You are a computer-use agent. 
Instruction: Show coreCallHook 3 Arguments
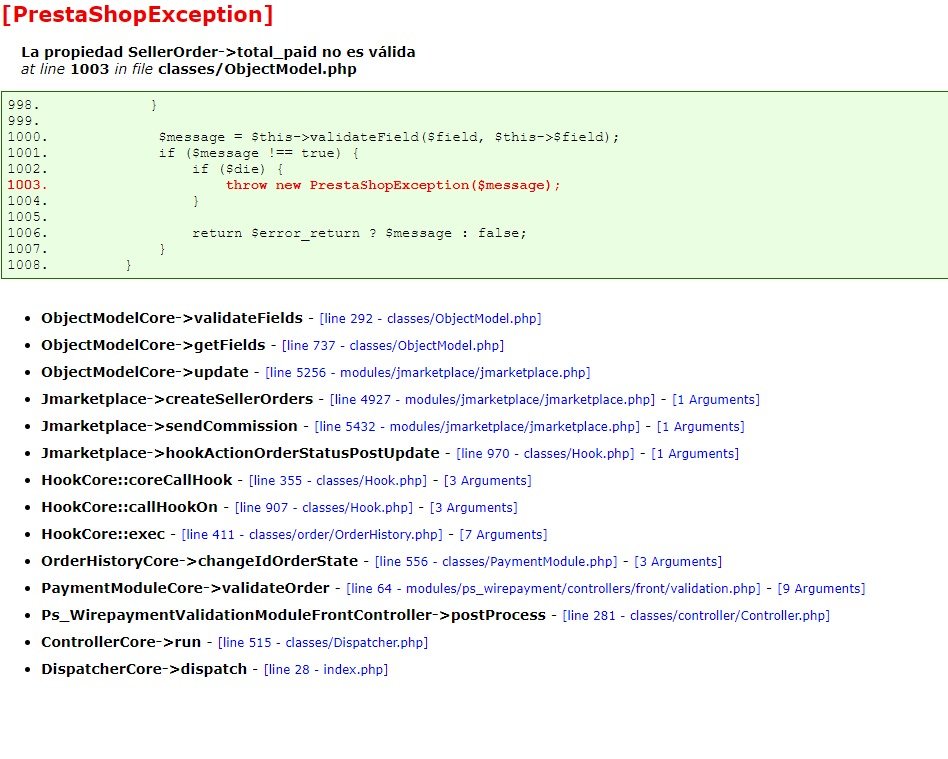coord(487,481)
